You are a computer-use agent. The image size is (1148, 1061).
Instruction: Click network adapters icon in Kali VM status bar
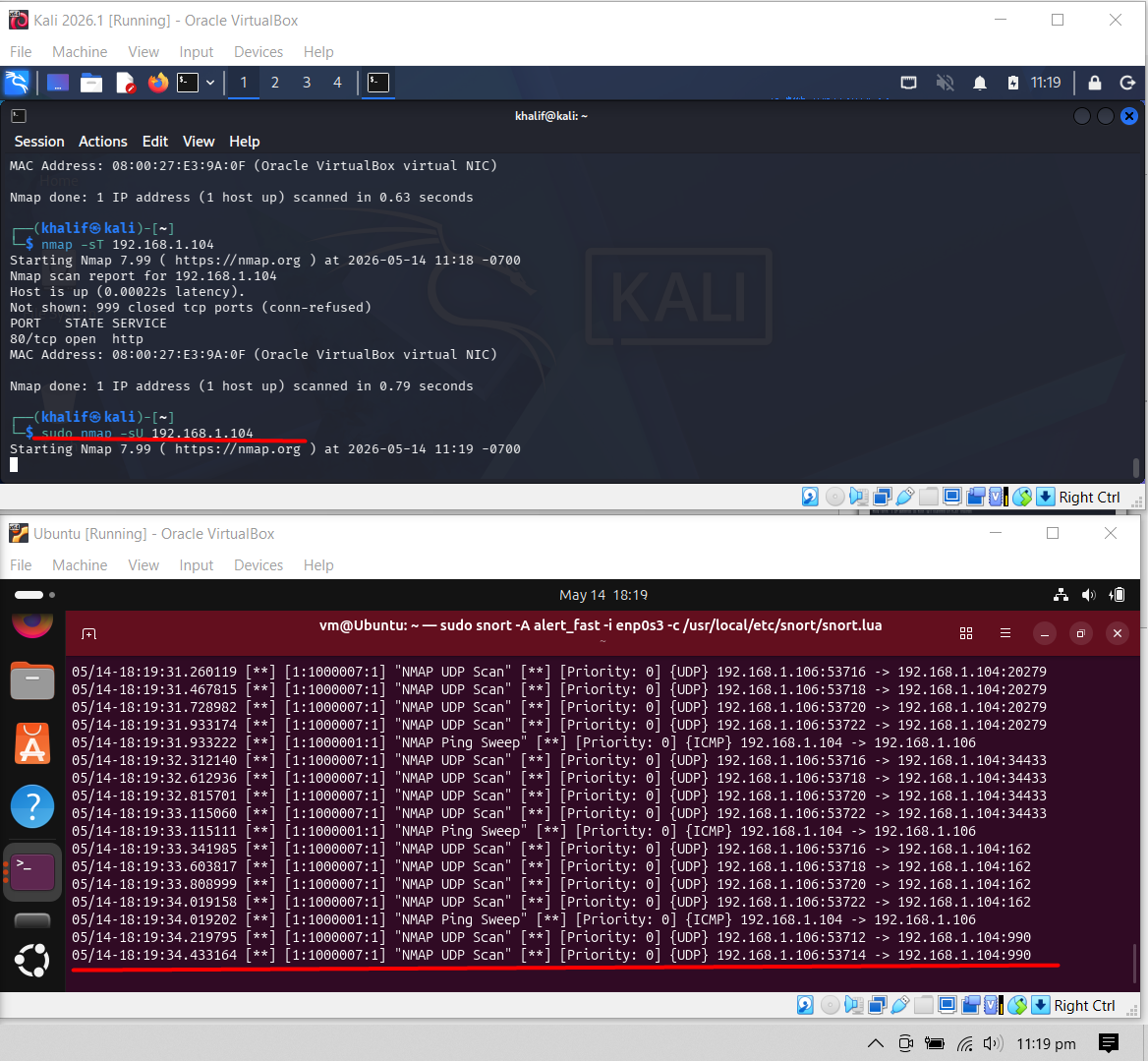[x=883, y=497]
